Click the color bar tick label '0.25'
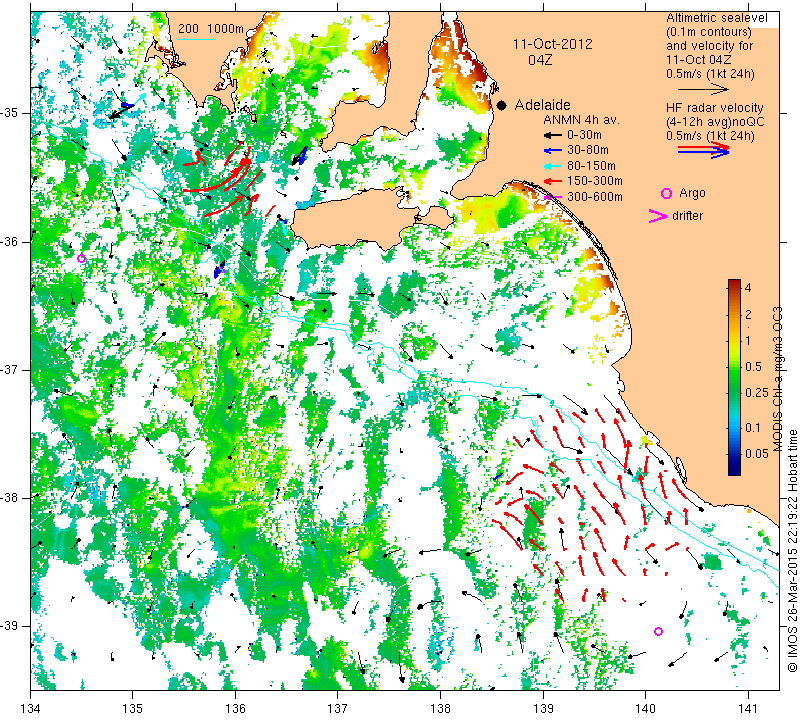 [x=756, y=392]
